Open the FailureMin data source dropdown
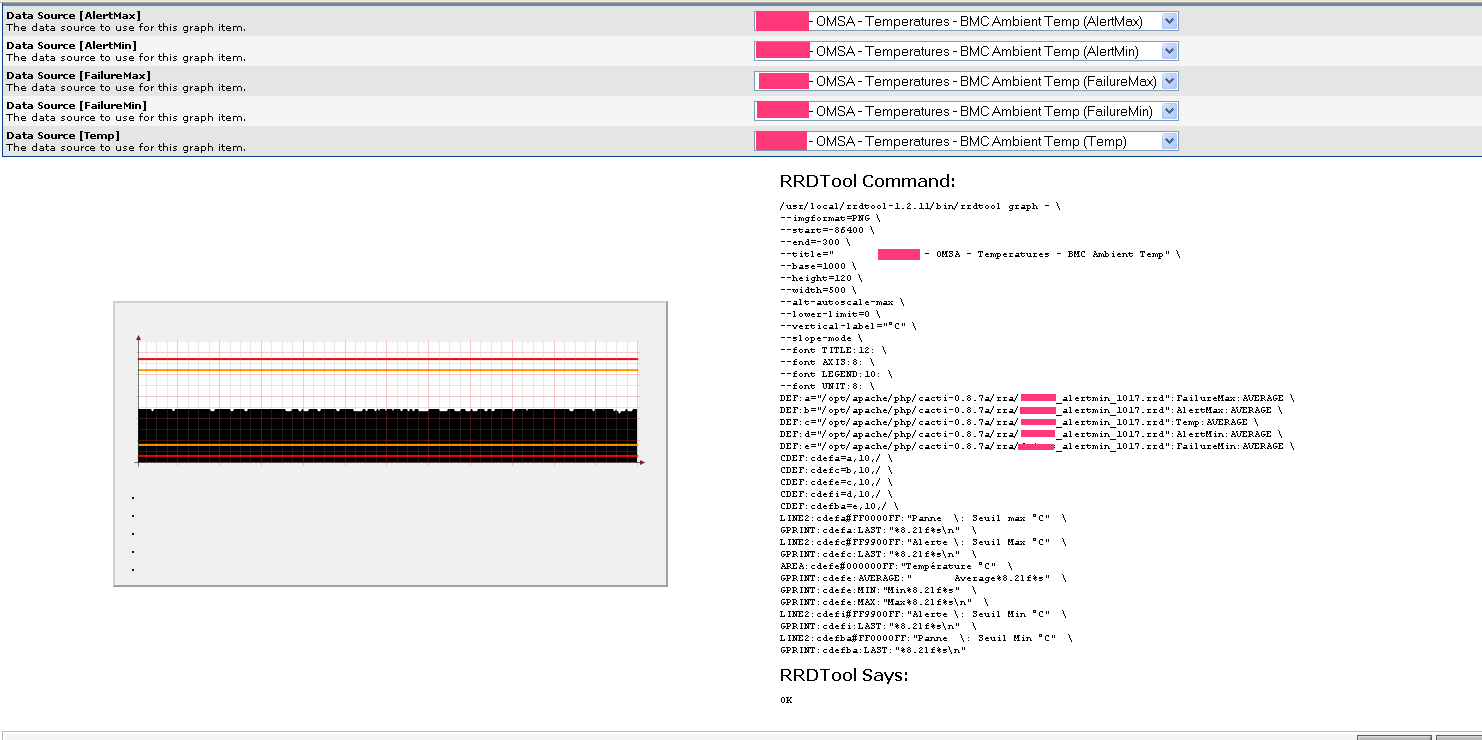1482x740 pixels. pos(966,111)
